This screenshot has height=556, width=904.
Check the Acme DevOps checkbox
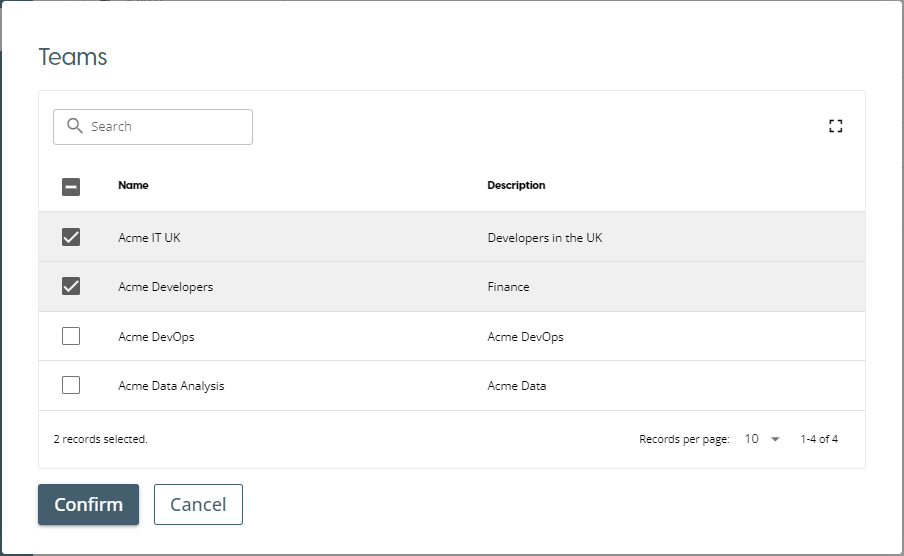point(71,336)
